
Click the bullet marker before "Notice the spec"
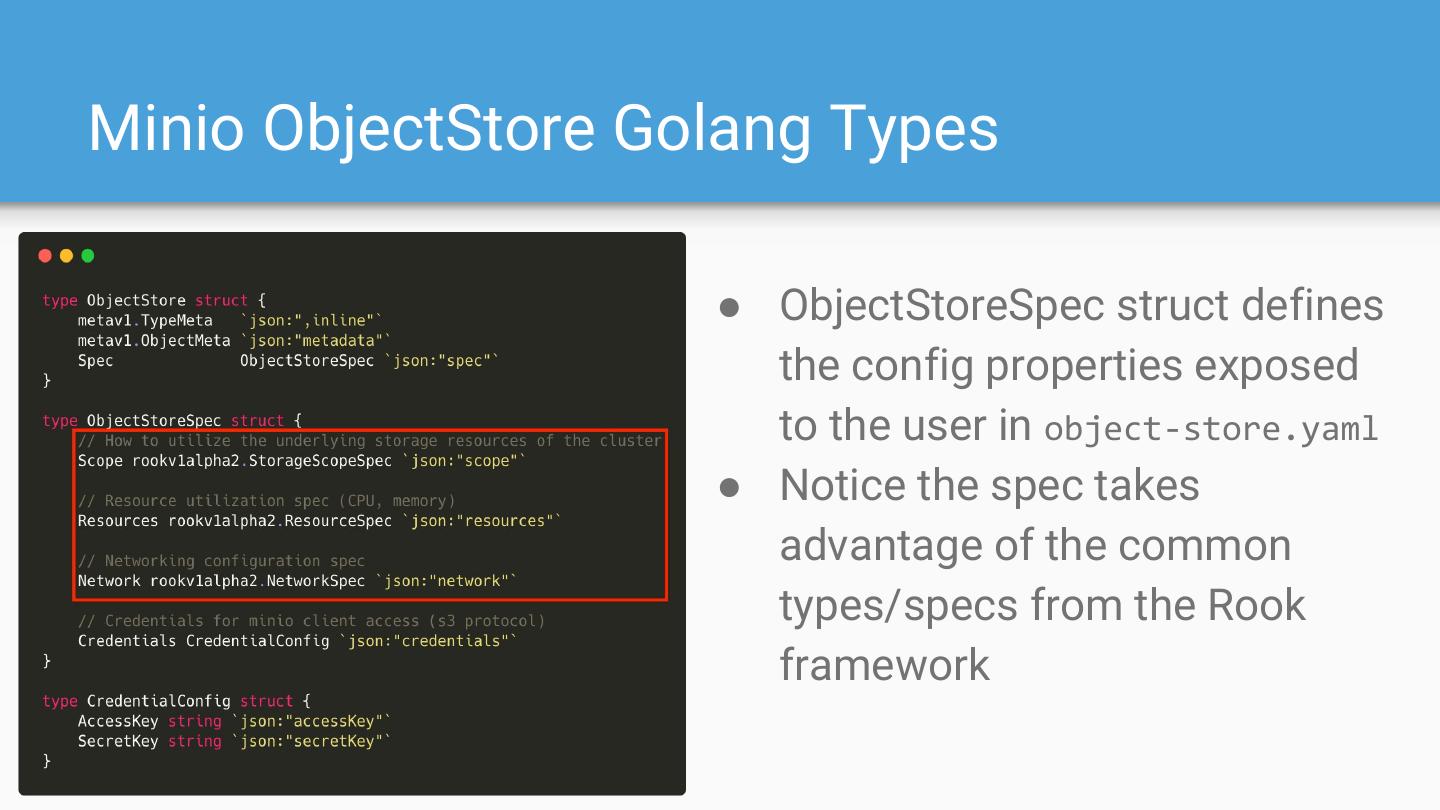pos(729,487)
